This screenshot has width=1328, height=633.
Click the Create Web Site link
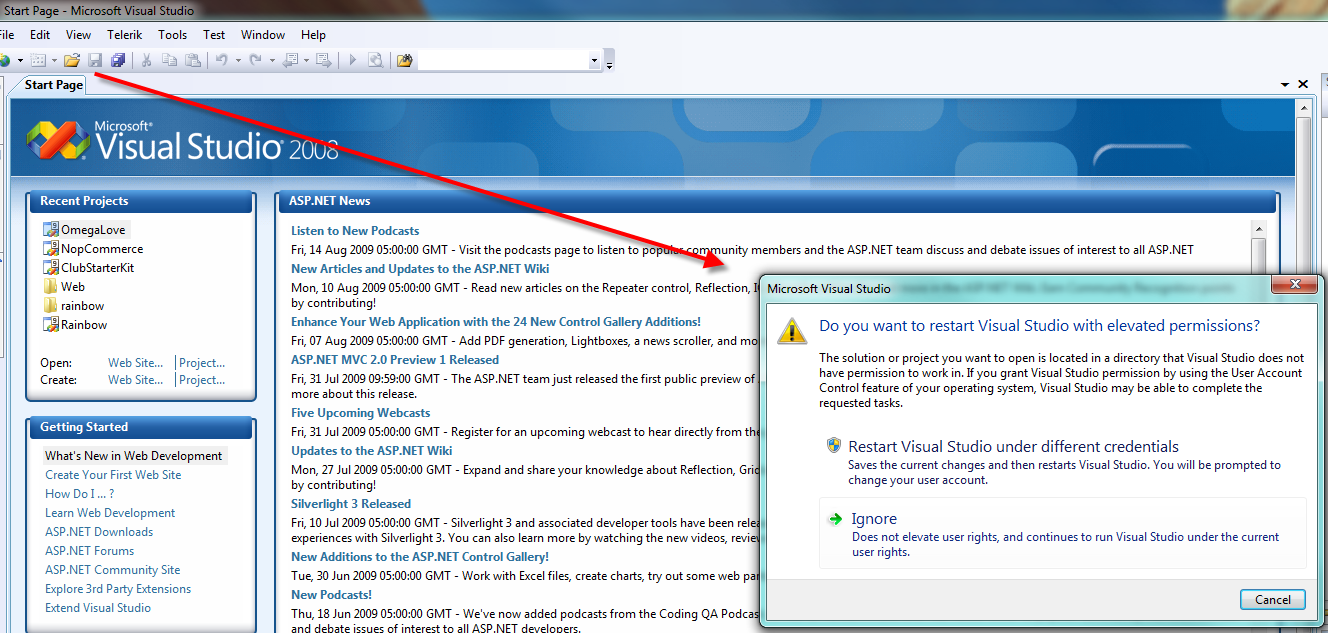(x=135, y=380)
